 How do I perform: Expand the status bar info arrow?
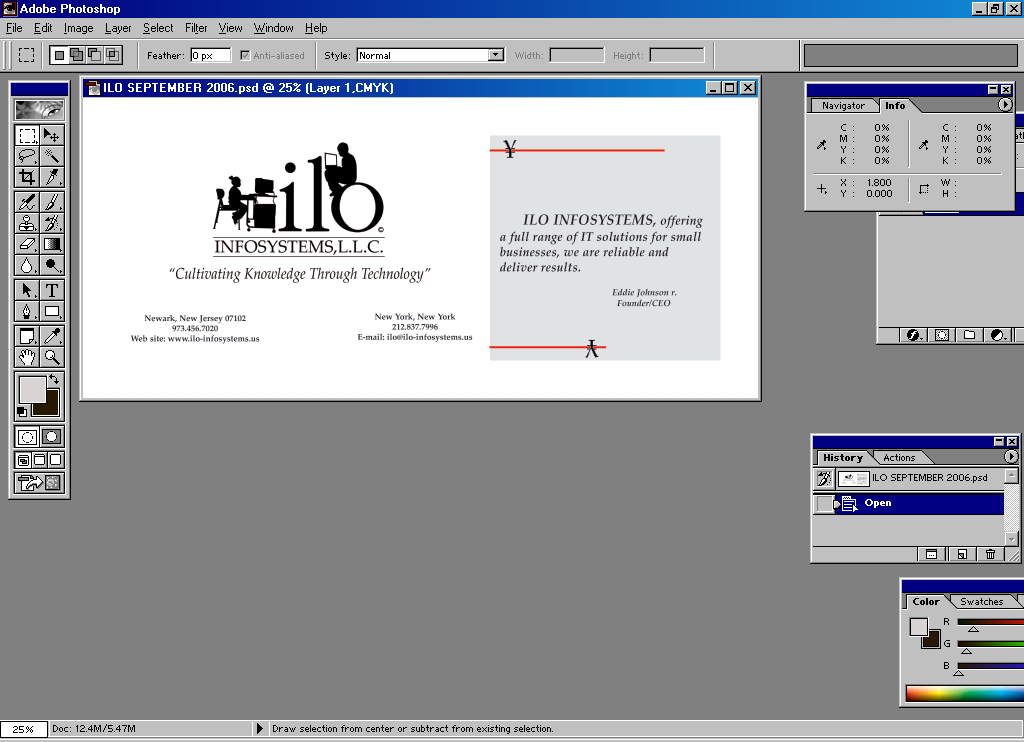click(261, 729)
